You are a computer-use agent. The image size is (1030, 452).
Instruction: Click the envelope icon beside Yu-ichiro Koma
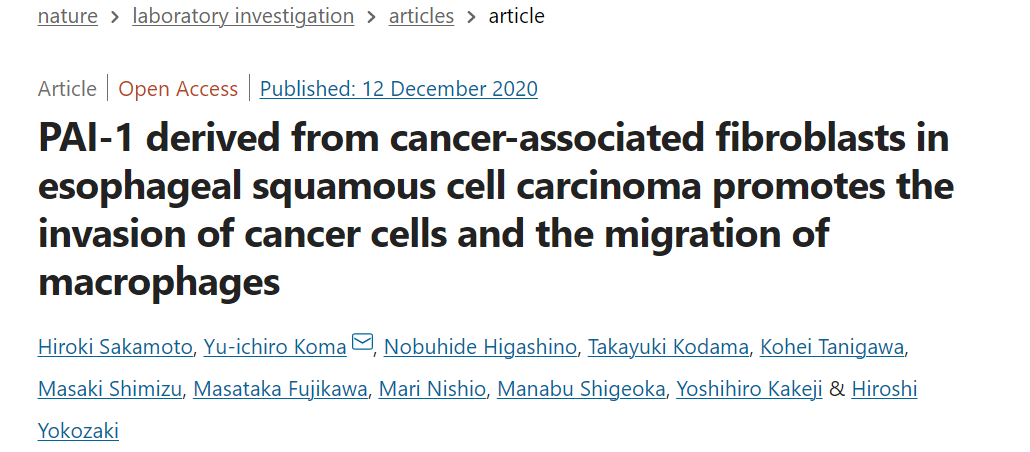pyautogui.click(x=362, y=342)
